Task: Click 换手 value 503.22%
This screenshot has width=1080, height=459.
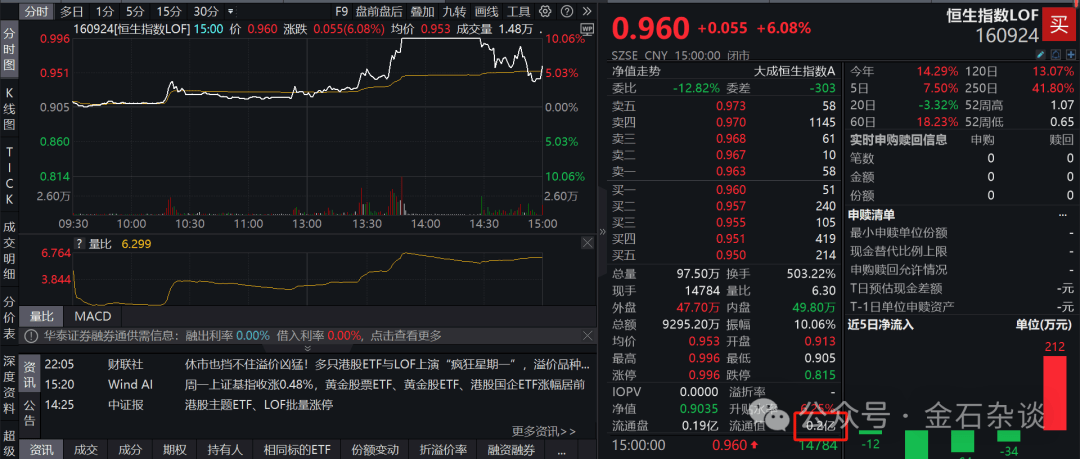Action: click(810, 274)
